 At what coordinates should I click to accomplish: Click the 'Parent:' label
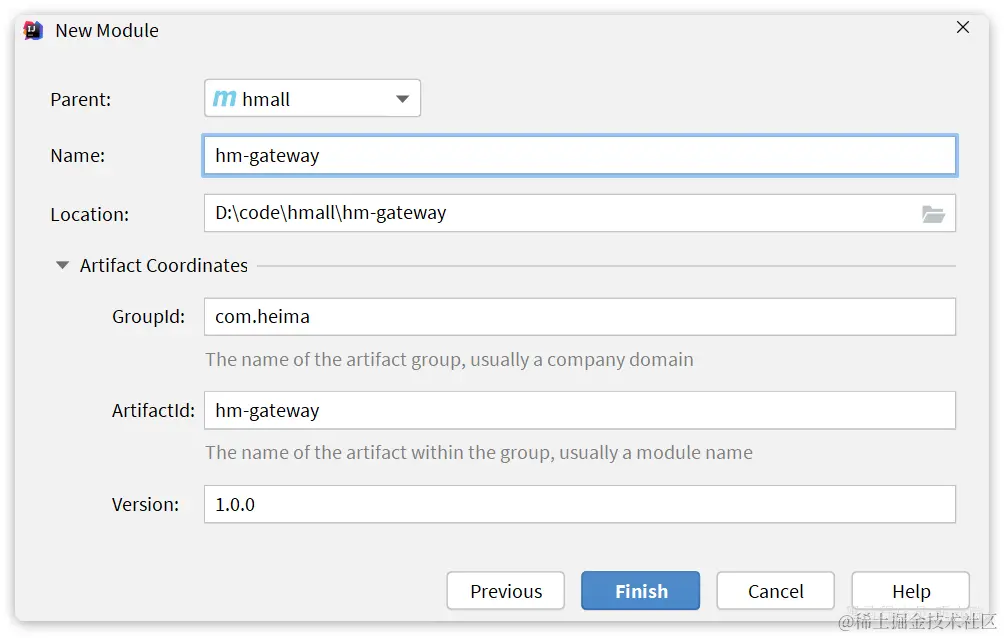click(81, 99)
